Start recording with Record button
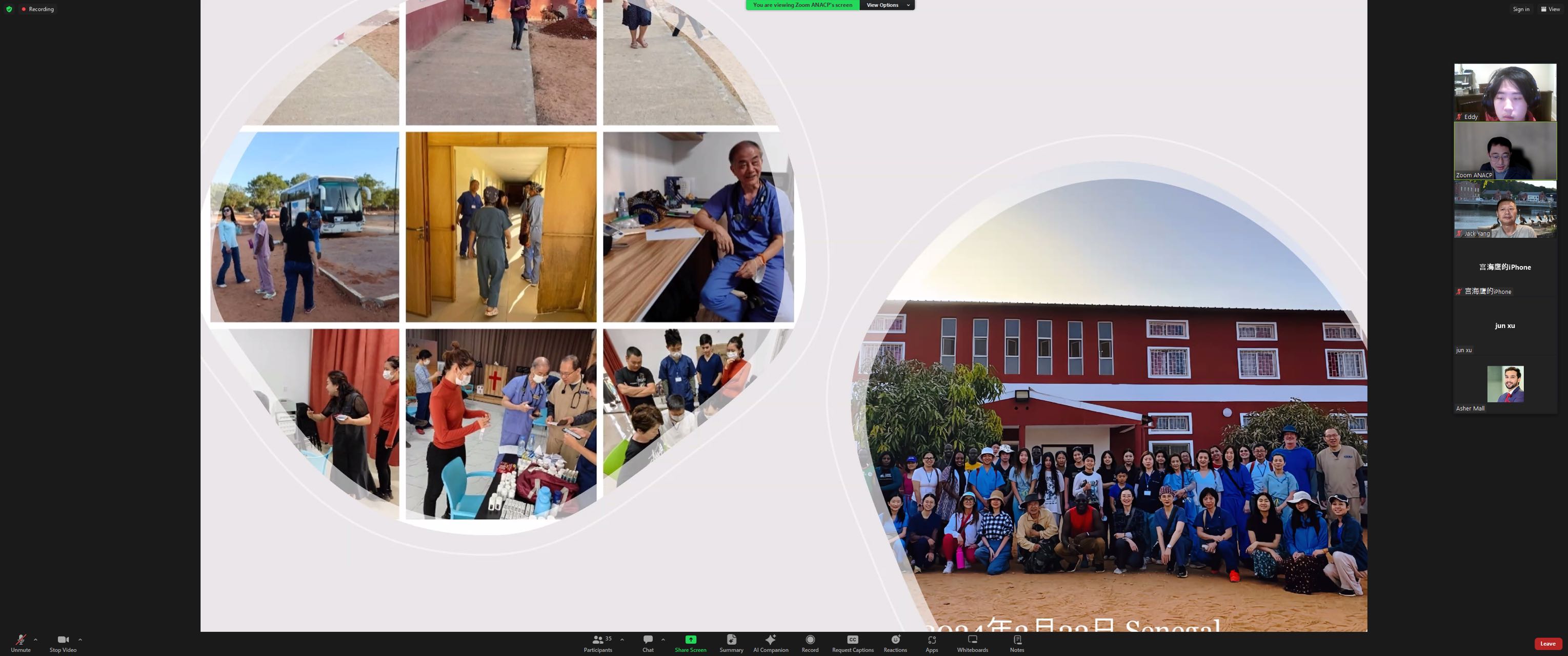 pos(810,643)
